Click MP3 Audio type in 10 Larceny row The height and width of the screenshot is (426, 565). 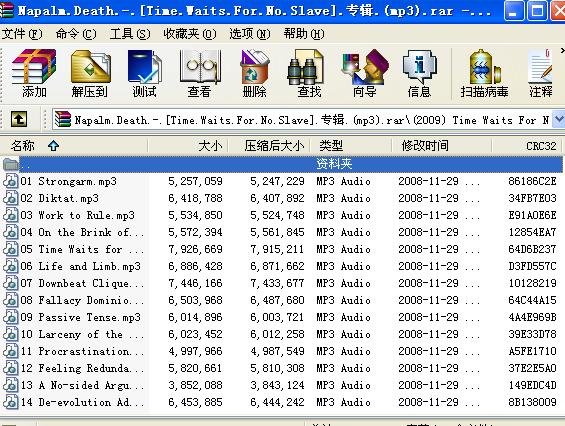(343, 334)
